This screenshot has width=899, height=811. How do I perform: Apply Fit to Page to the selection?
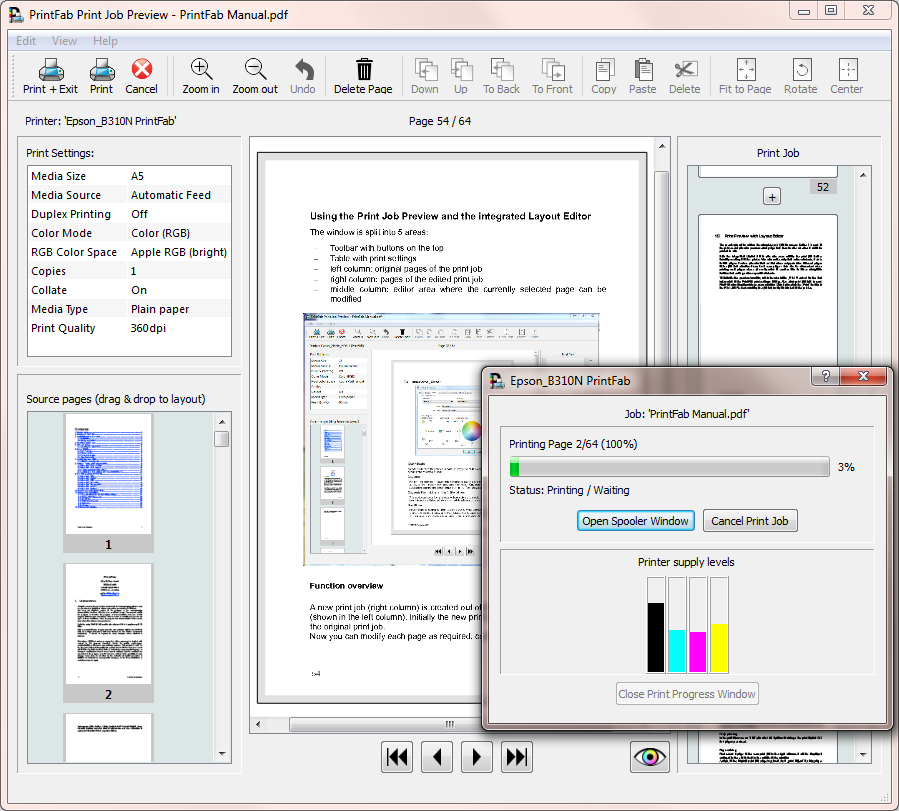[743, 75]
